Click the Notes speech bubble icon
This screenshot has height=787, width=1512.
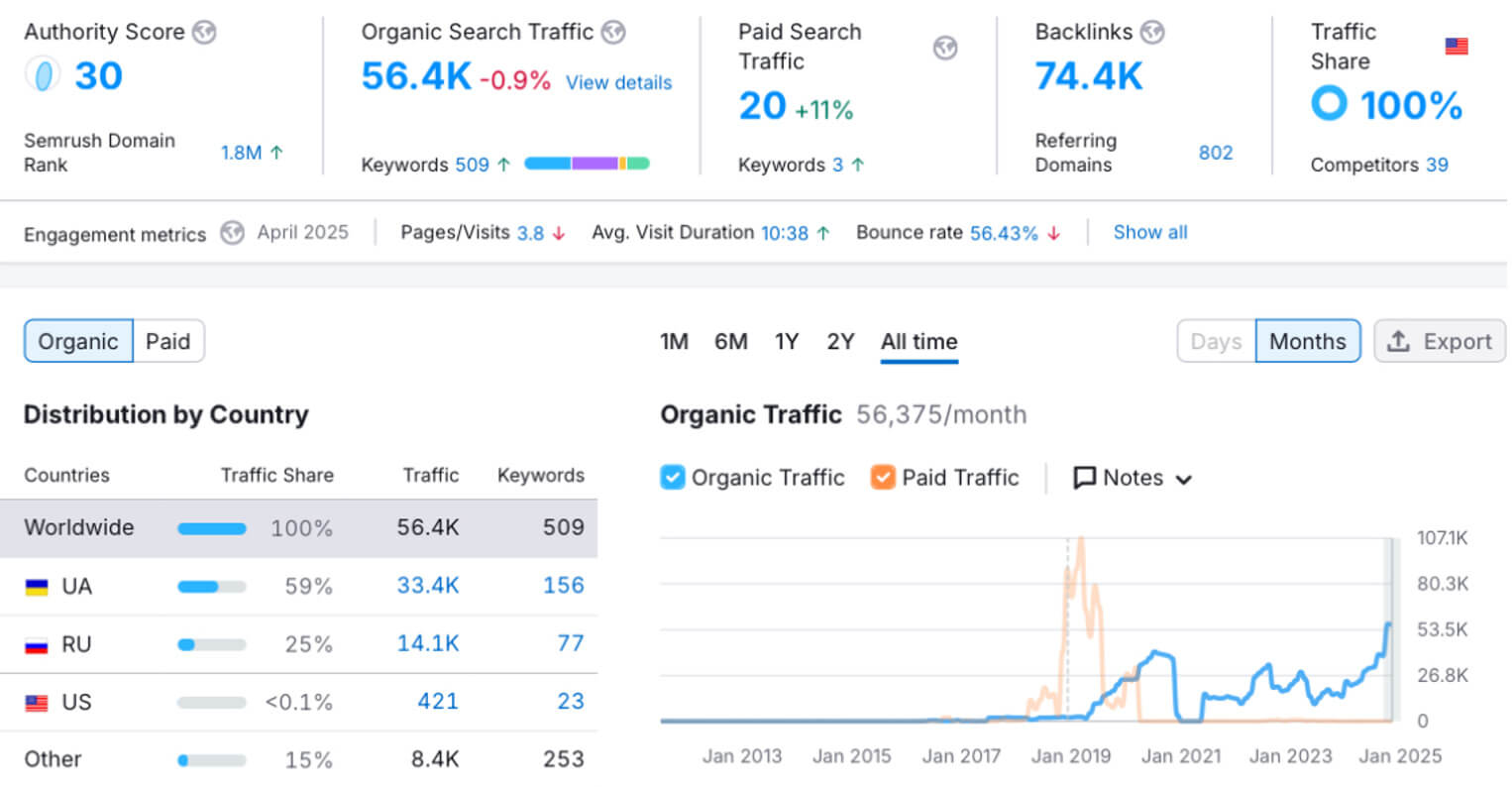pyautogui.click(x=1085, y=478)
